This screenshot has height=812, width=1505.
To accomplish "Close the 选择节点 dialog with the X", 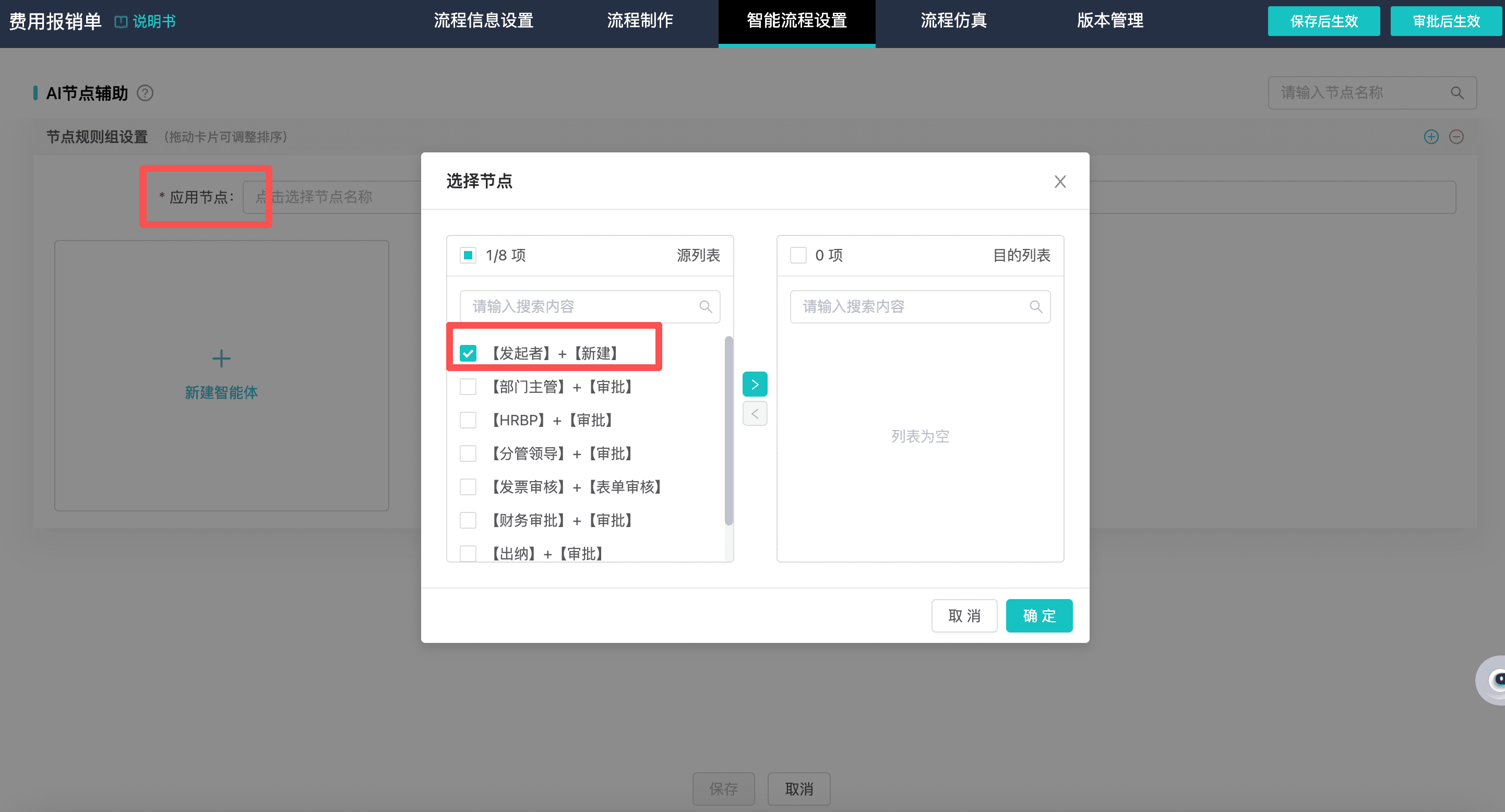I will (x=1060, y=182).
